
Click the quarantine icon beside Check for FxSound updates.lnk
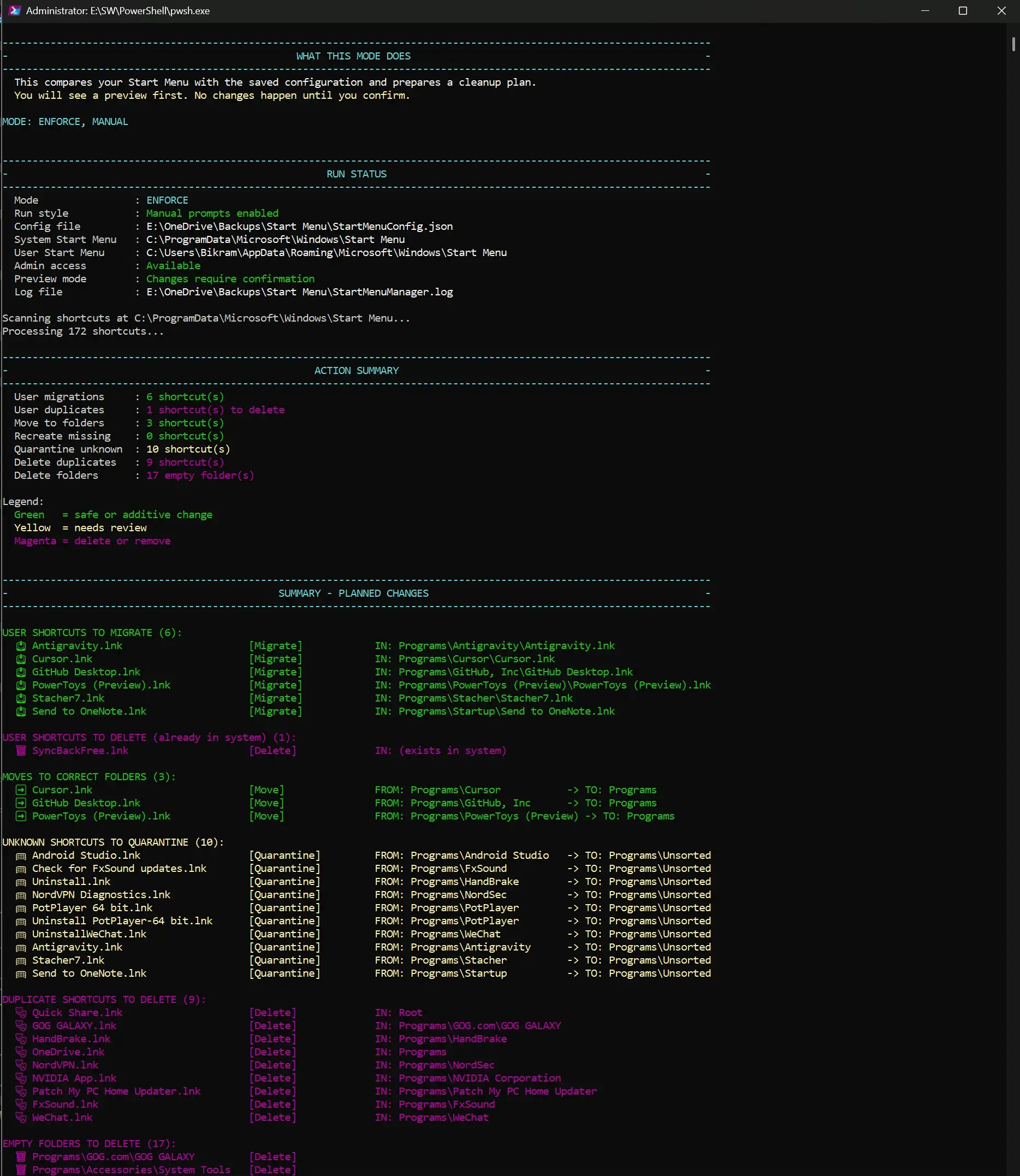(x=21, y=869)
